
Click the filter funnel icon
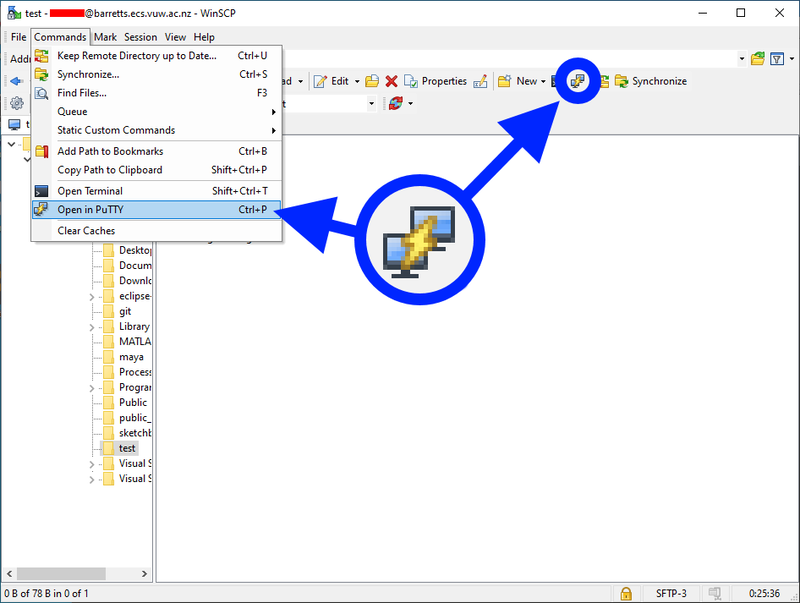pos(777,59)
